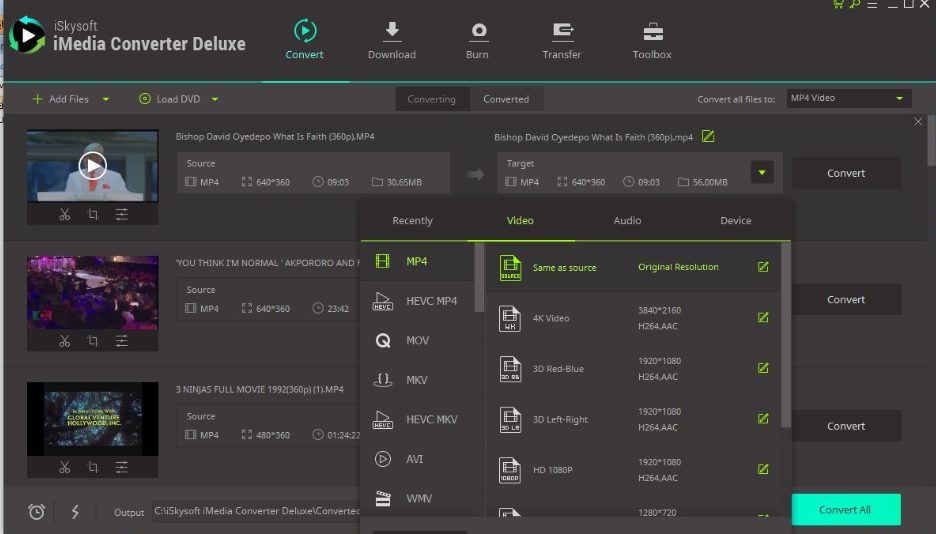Switch to the Device format tab

click(735, 220)
